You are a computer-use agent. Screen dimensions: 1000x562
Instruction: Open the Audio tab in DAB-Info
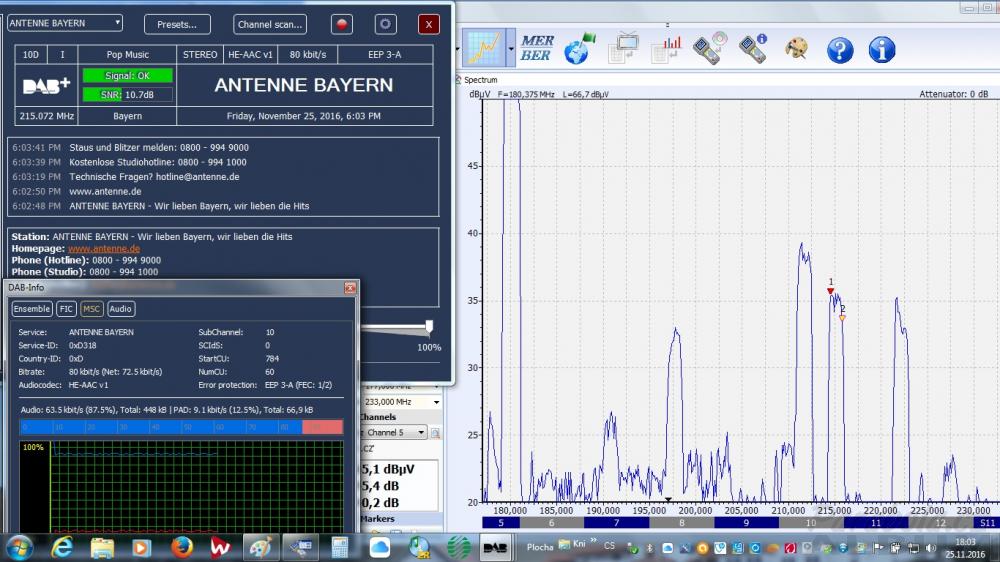pyautogui.click(x=121, y=309)
